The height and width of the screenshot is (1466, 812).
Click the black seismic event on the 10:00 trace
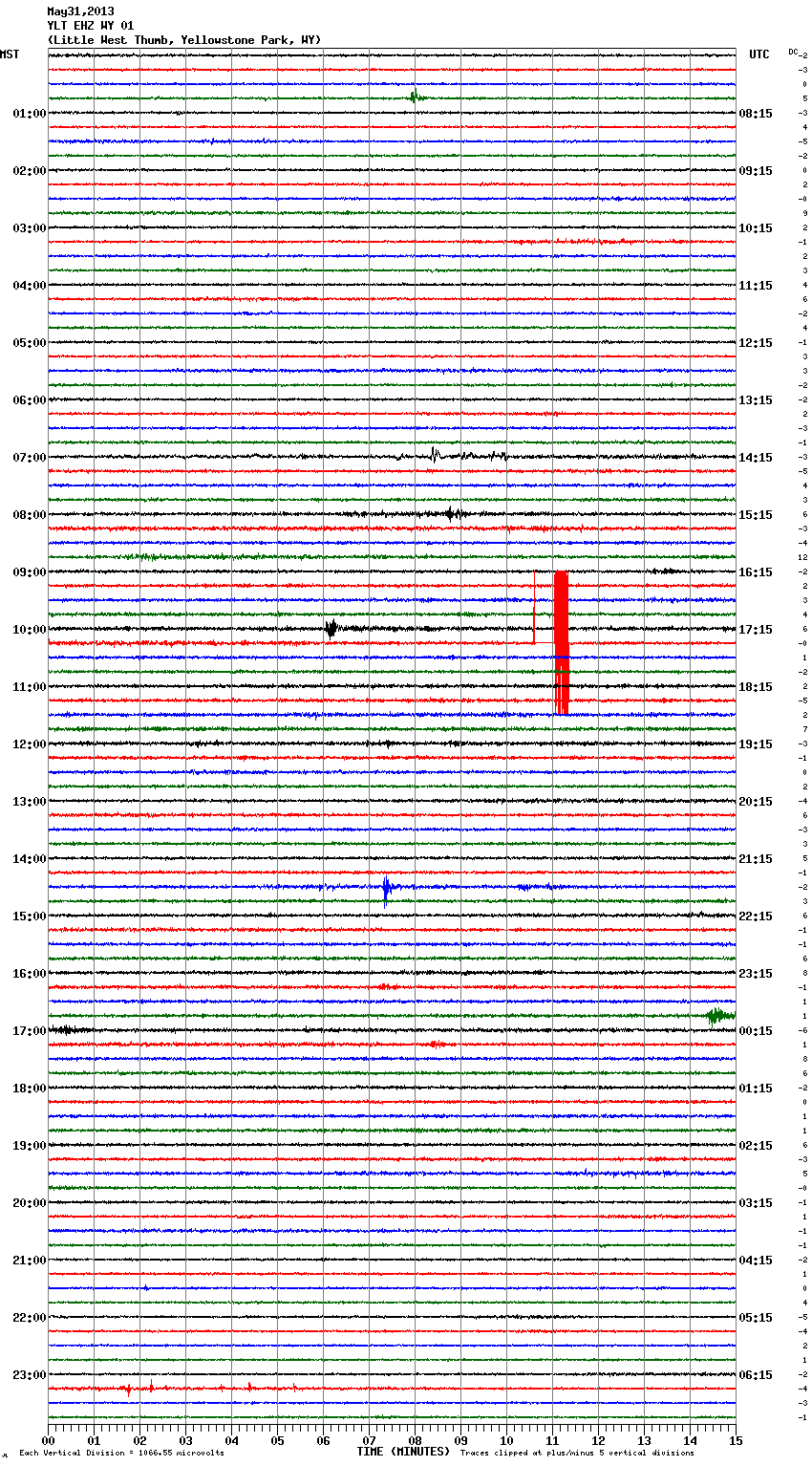331,629
